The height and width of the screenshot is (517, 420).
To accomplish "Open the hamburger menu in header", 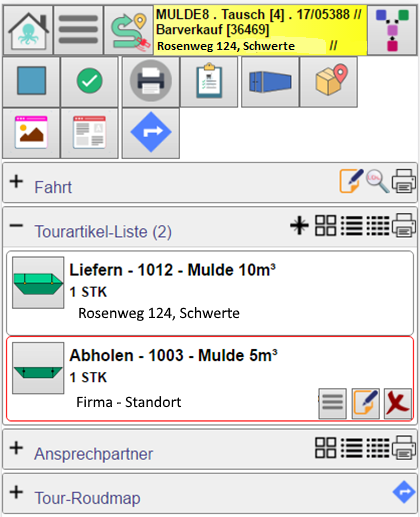I will pyautogui.click(x=78, y=30).
